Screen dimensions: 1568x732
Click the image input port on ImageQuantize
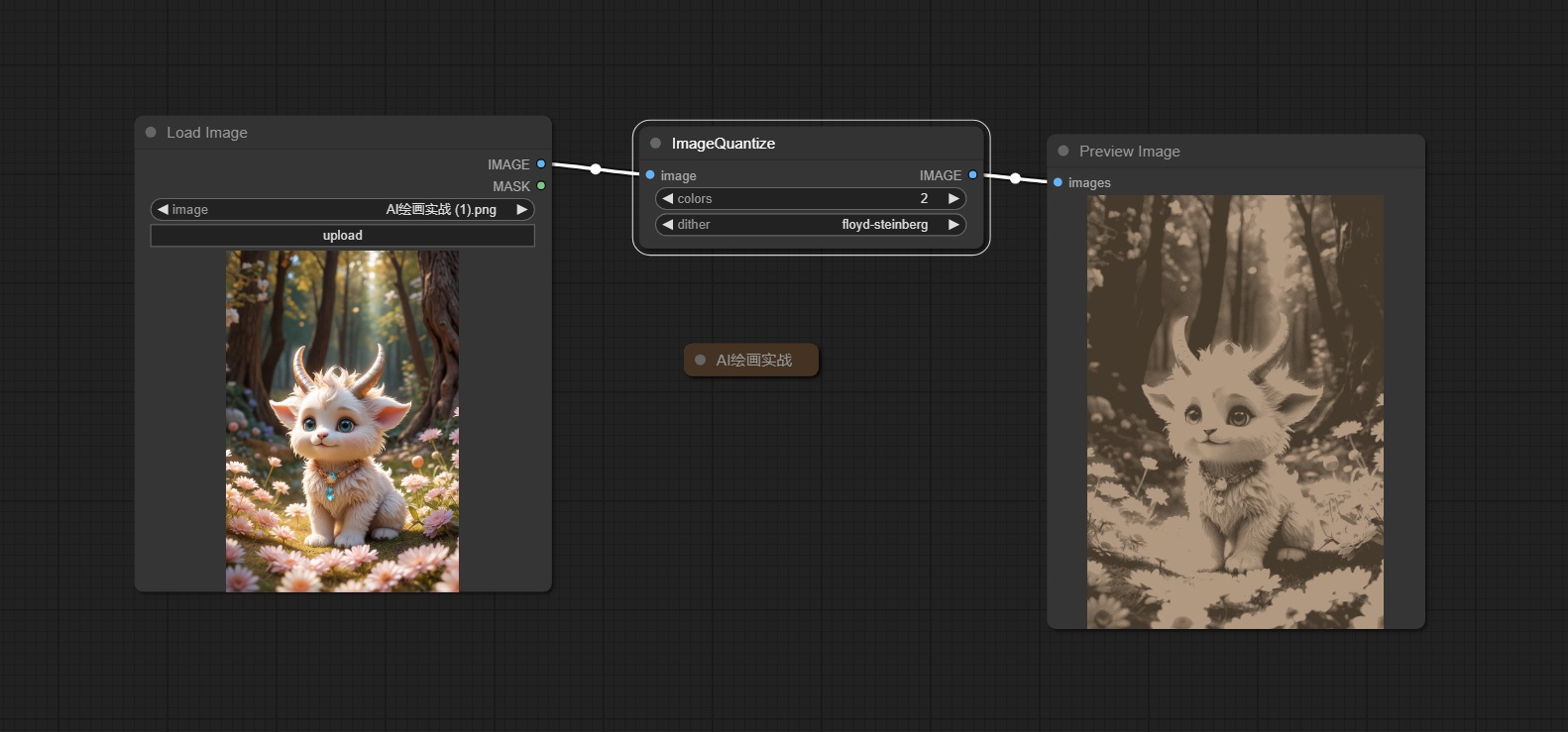click(x=650, y=175)
